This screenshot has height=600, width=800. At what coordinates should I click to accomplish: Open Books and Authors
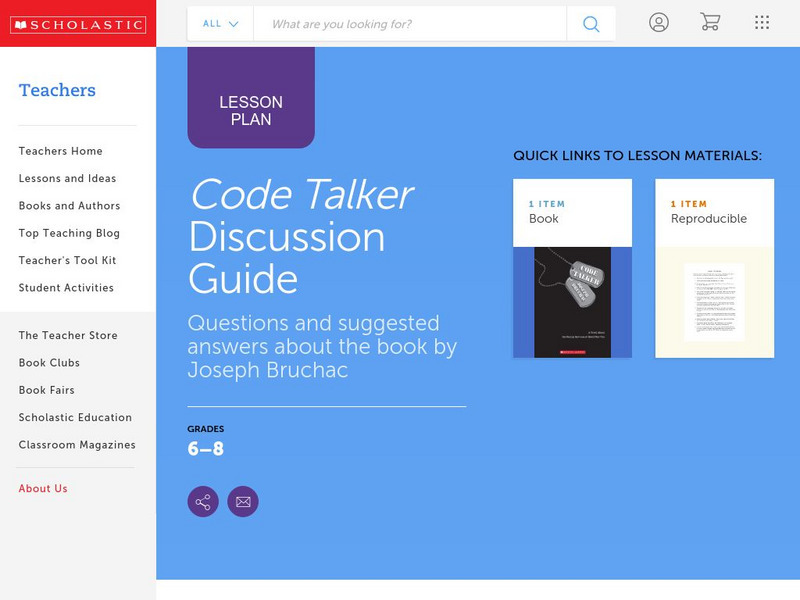(69, 206)
